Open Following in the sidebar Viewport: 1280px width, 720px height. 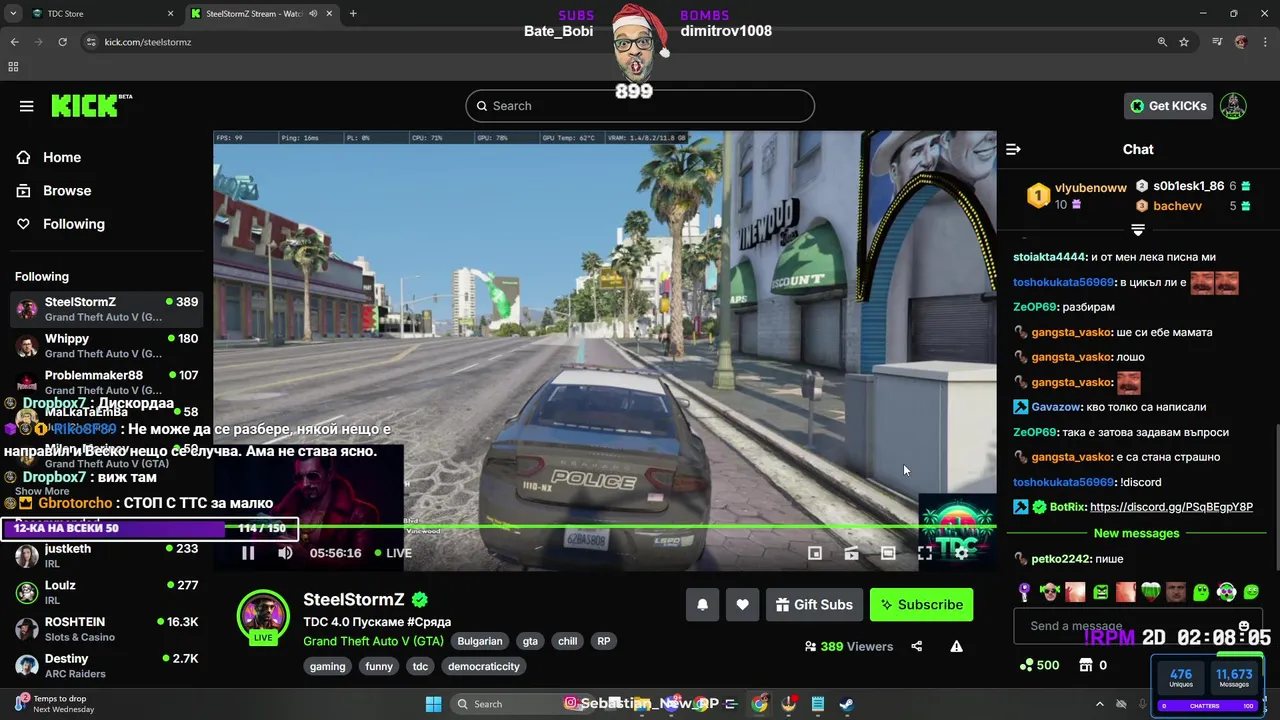[74, 224]
